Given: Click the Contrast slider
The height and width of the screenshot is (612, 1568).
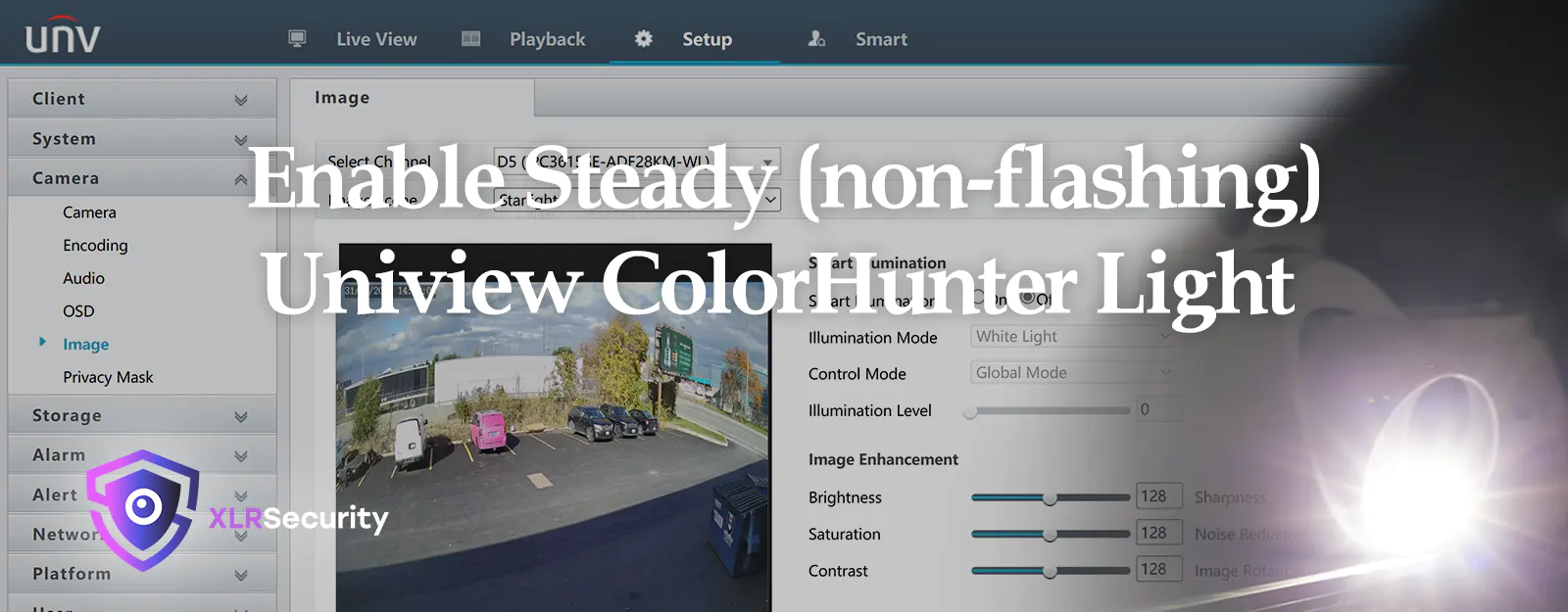Looking at the screenshot, I should 1050,571.
